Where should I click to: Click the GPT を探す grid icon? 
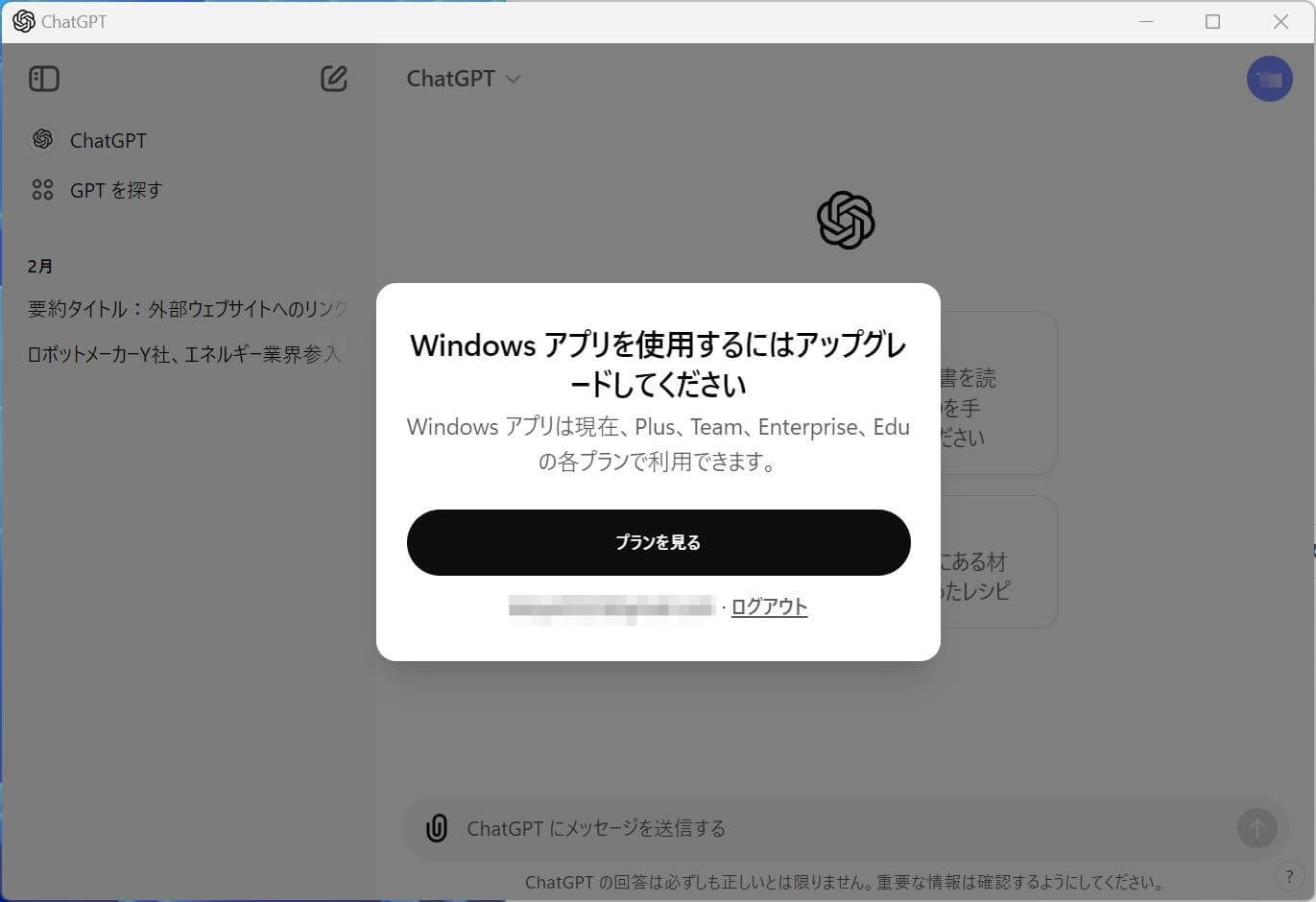pos(42,190)
